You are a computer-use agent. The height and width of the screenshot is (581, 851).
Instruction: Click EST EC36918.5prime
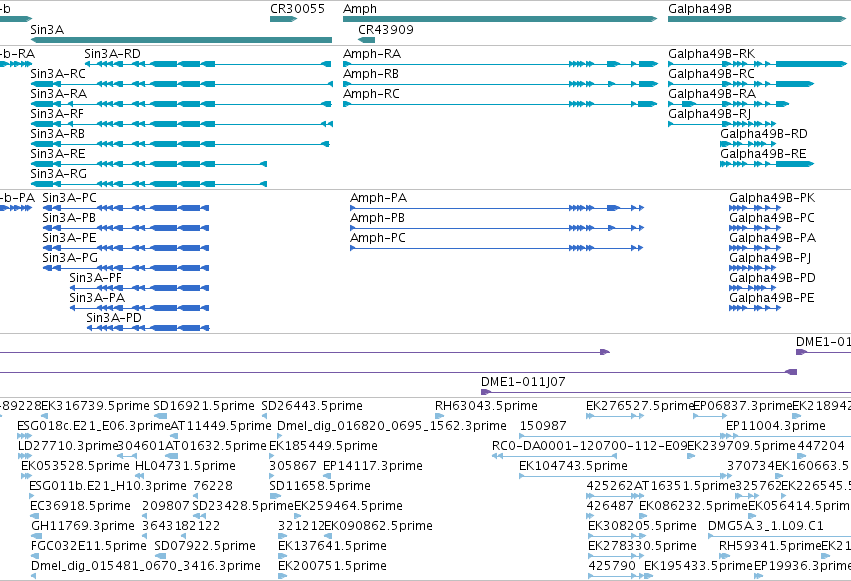coord(34,516)
